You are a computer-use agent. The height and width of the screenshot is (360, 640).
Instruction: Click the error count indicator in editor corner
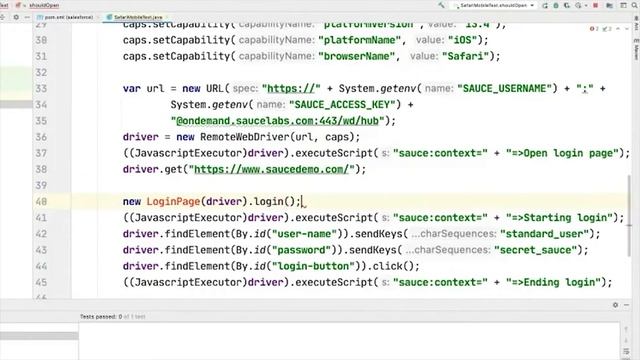[x=594, y=29]
